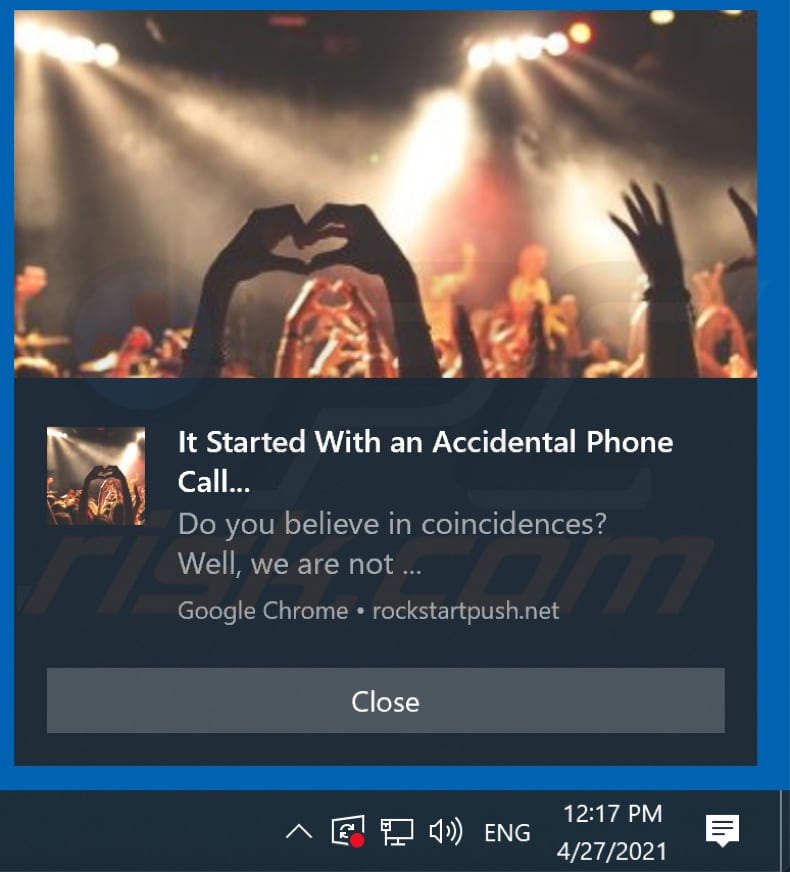This screenshot has height=872, width=790.
Task: Click the empty taskbar area left of chevron
Action: pyautogui.click(x=139, y=831)
